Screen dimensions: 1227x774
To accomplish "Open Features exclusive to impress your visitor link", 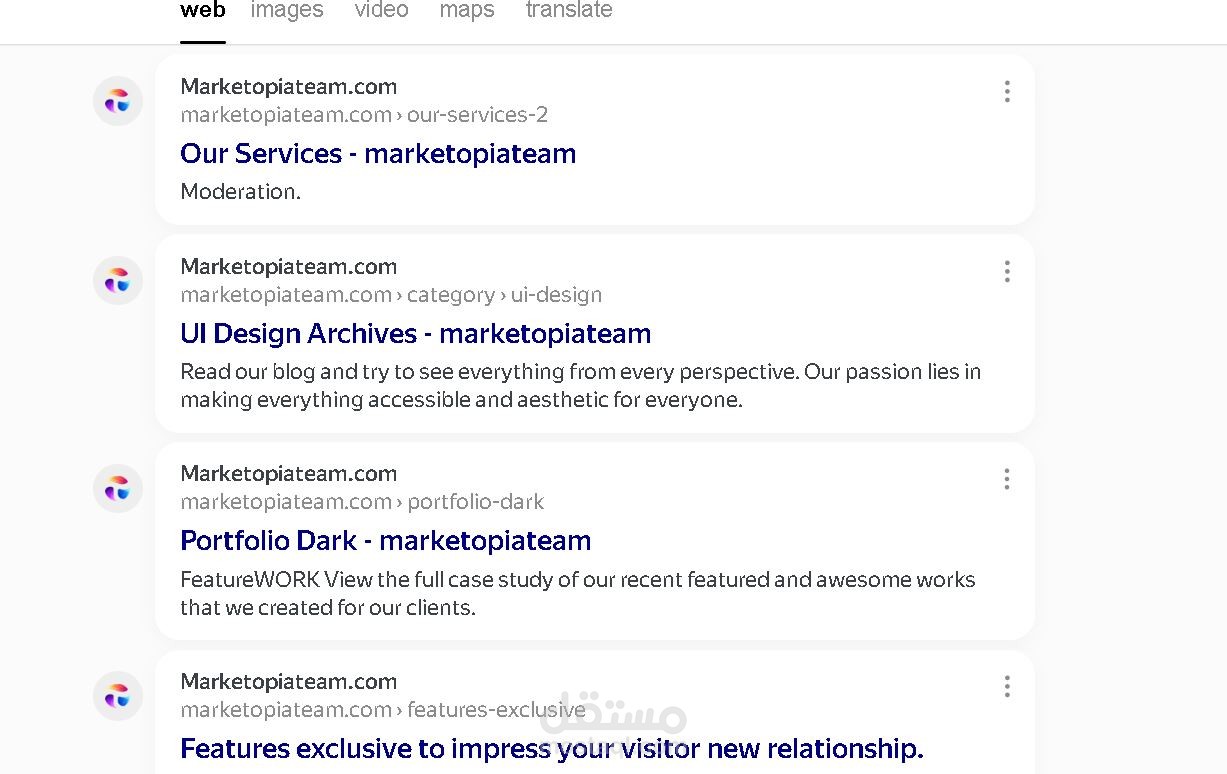I will (551, 748).
